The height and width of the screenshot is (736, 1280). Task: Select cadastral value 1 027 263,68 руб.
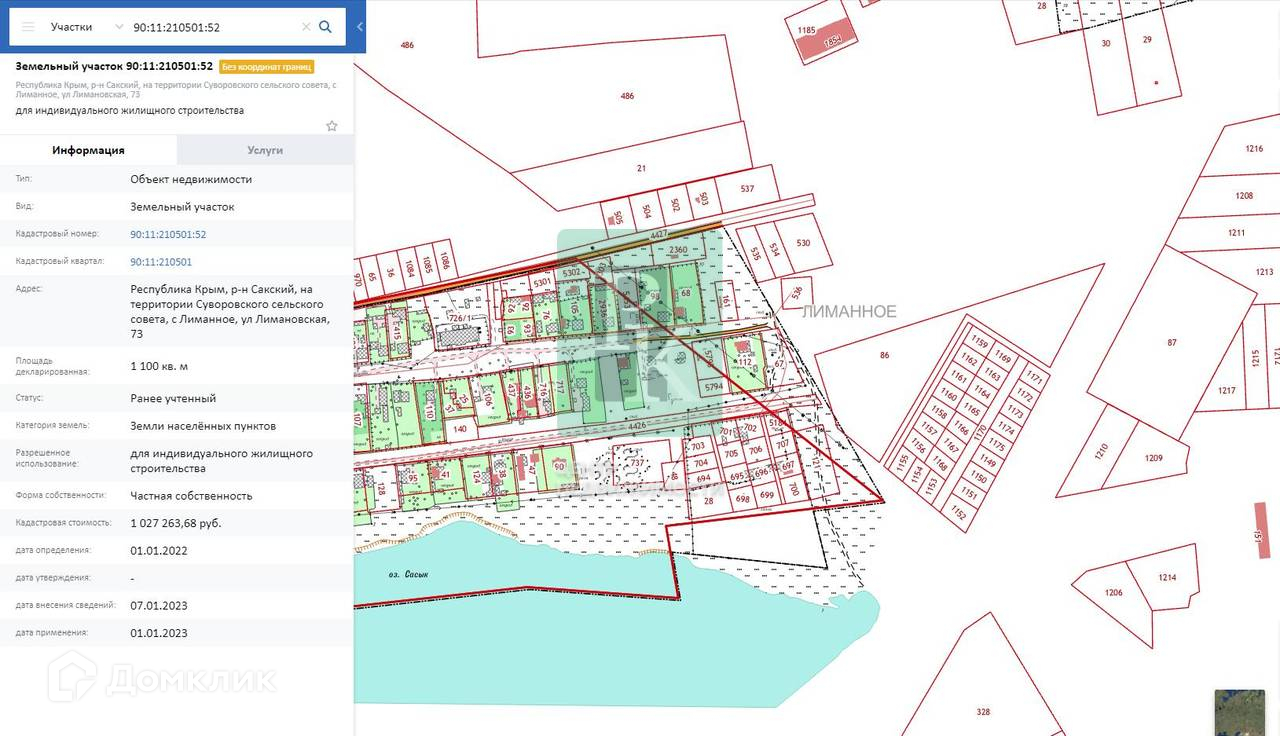coord(176,523)
